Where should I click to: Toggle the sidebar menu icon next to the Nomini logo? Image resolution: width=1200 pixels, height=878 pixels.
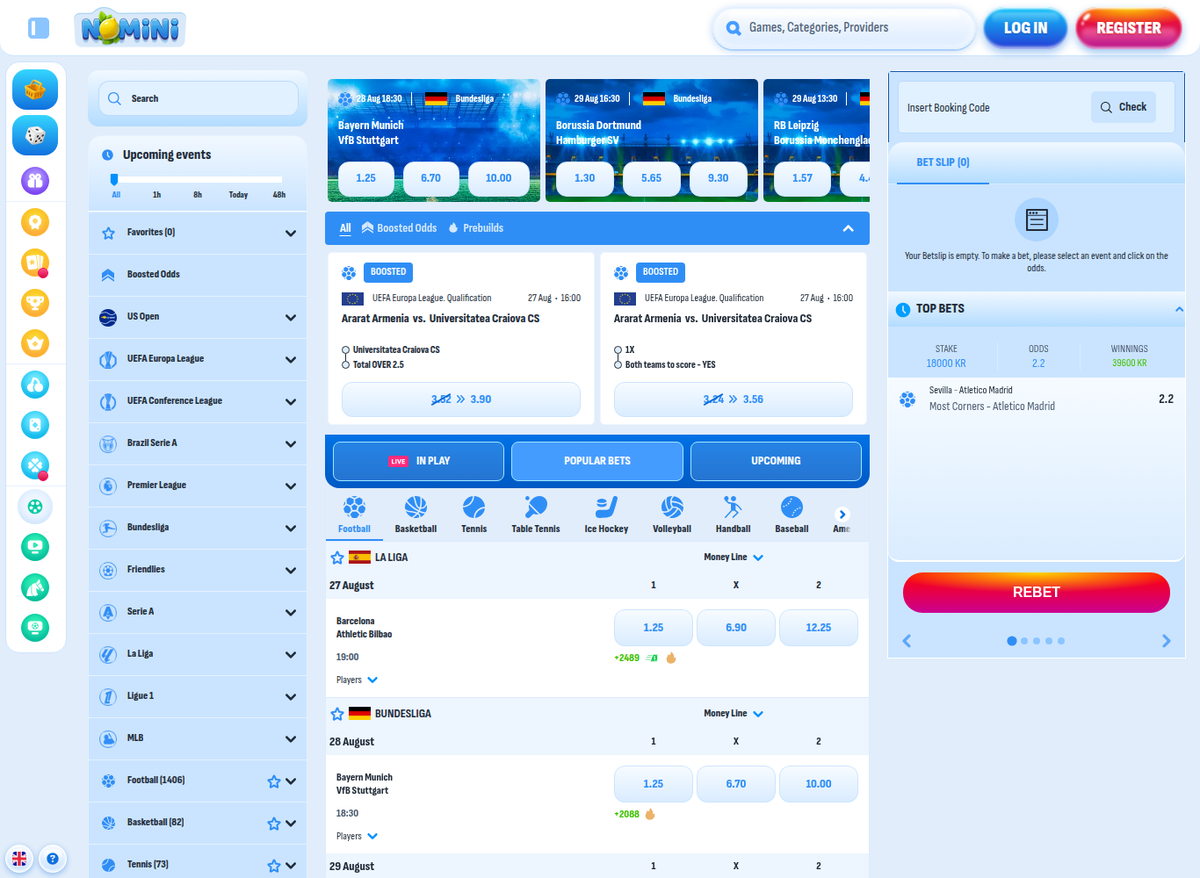[x=39, y=28]
